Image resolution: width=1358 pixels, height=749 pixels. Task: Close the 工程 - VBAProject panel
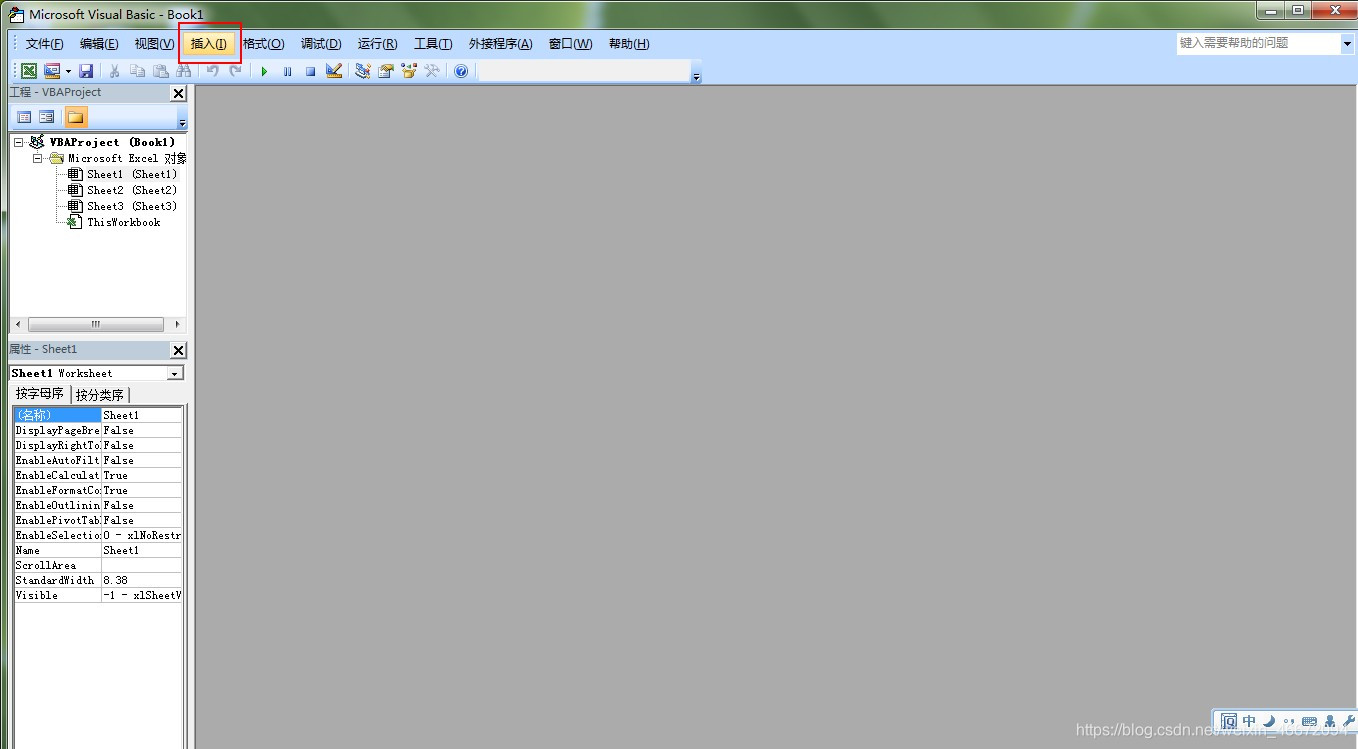tap(178, 93)
